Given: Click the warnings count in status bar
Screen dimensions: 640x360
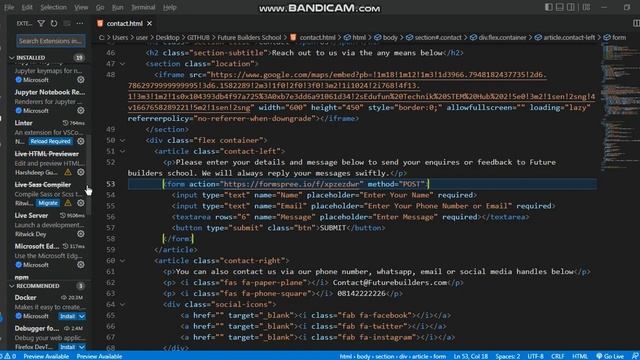Looking at the screenshot, I should tap(11, 356).
